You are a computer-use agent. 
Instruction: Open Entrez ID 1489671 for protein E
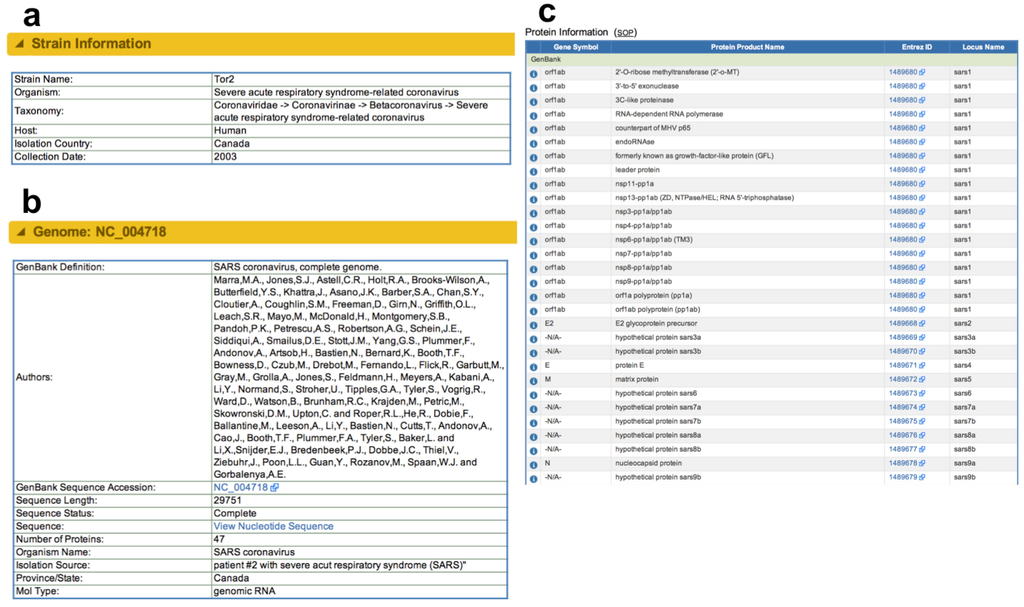point(903,367)
